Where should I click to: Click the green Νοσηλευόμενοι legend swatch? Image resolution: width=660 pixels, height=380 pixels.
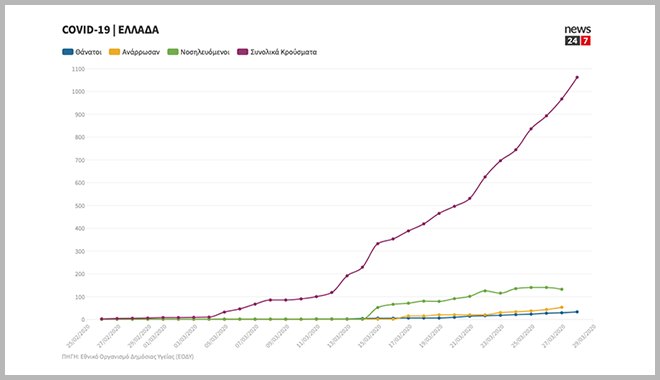coord(173,52)
